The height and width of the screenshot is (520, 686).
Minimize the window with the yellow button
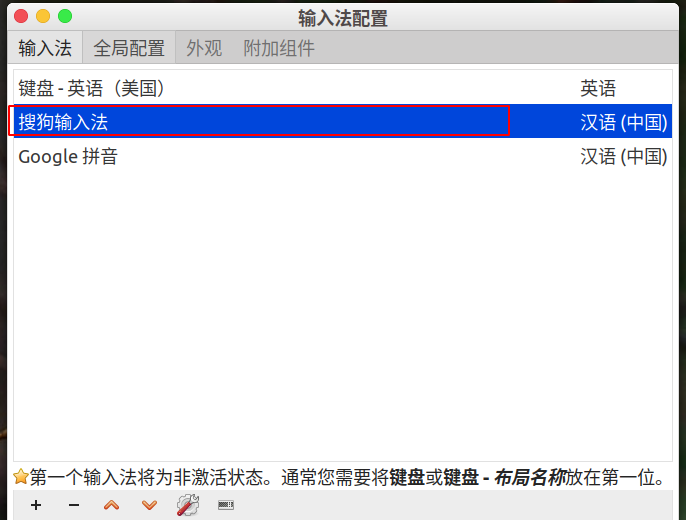click(x=43, y=16)
